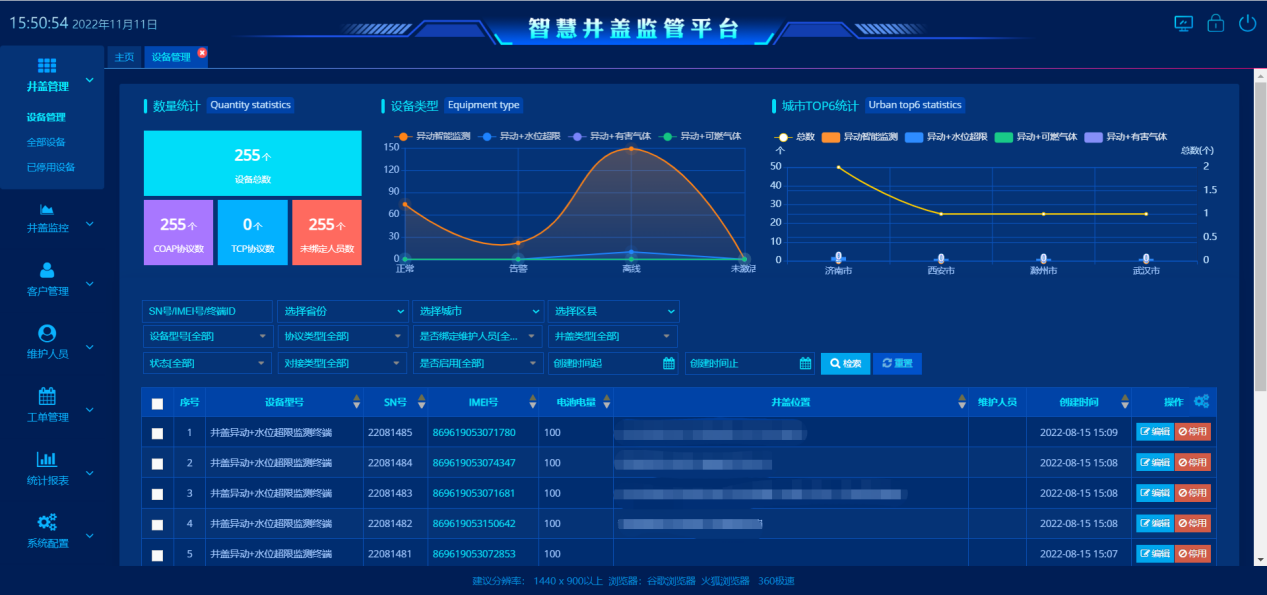Switch to the 主页 tab

coord(124,57)
